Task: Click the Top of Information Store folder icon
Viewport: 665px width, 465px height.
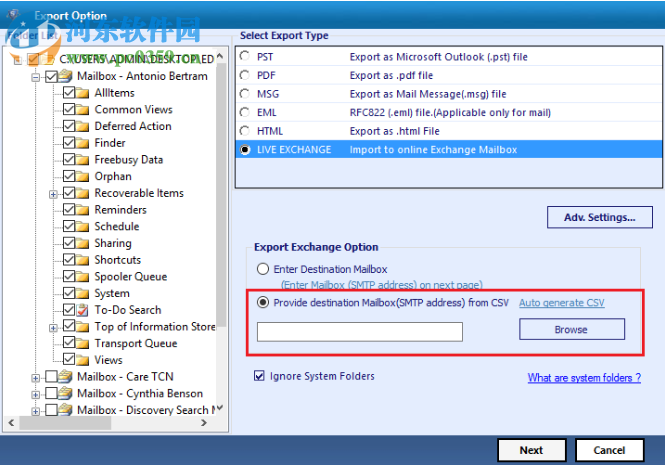Action: (83, 327)
